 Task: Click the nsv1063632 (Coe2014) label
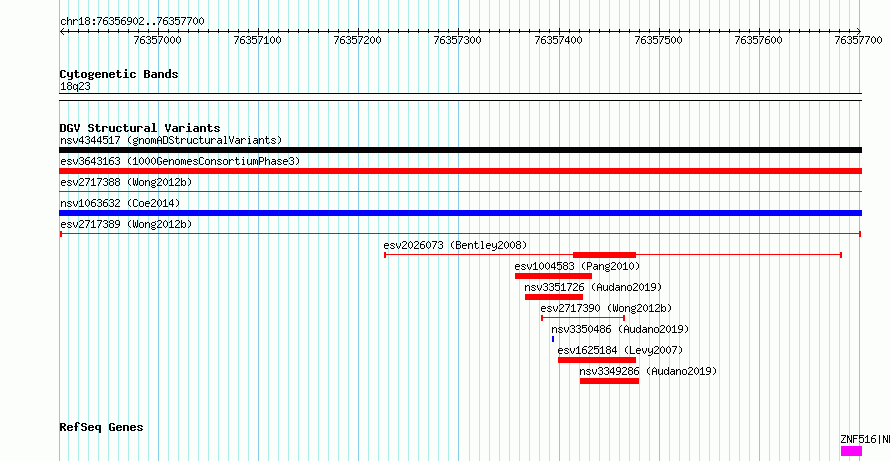120,203
